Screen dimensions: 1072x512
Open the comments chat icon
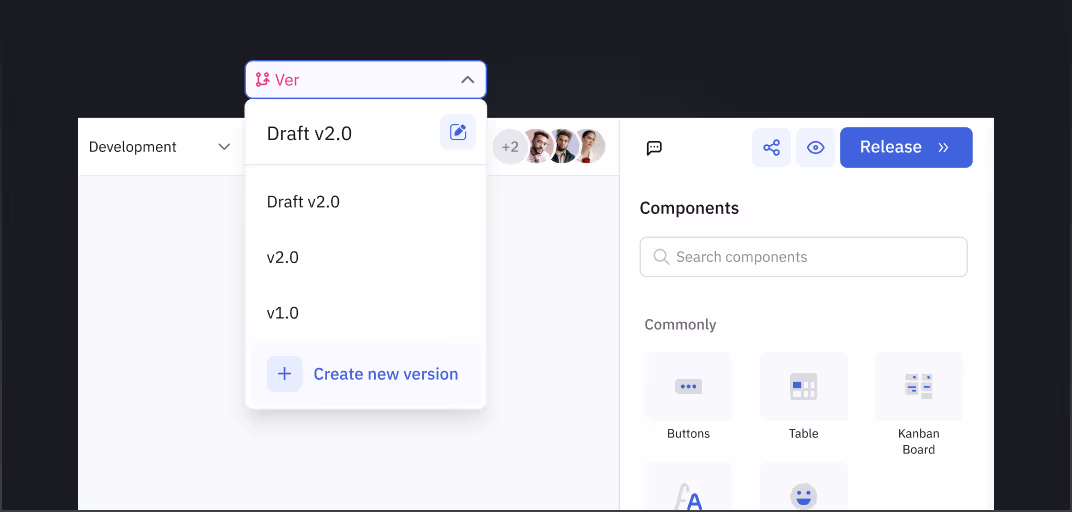click(654, 148)
